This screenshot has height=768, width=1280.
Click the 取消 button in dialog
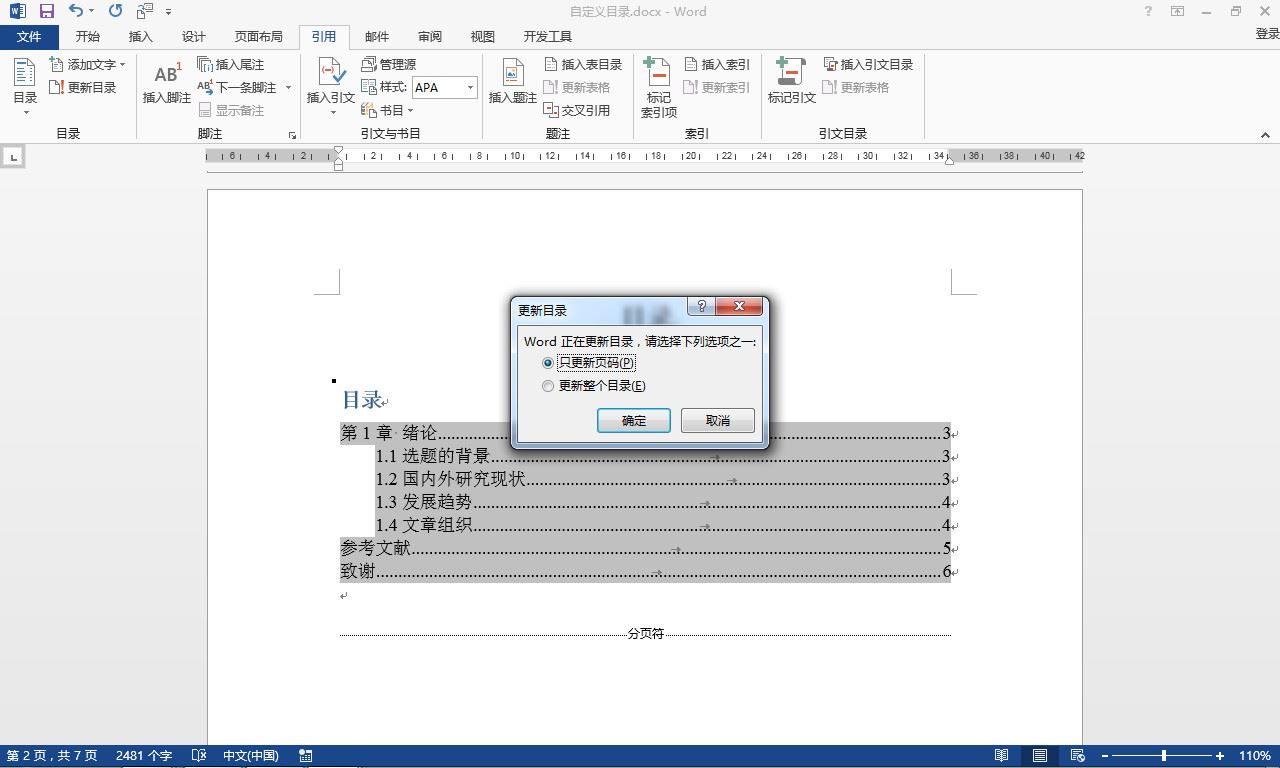pyautogui.click(x=718, y=421)
